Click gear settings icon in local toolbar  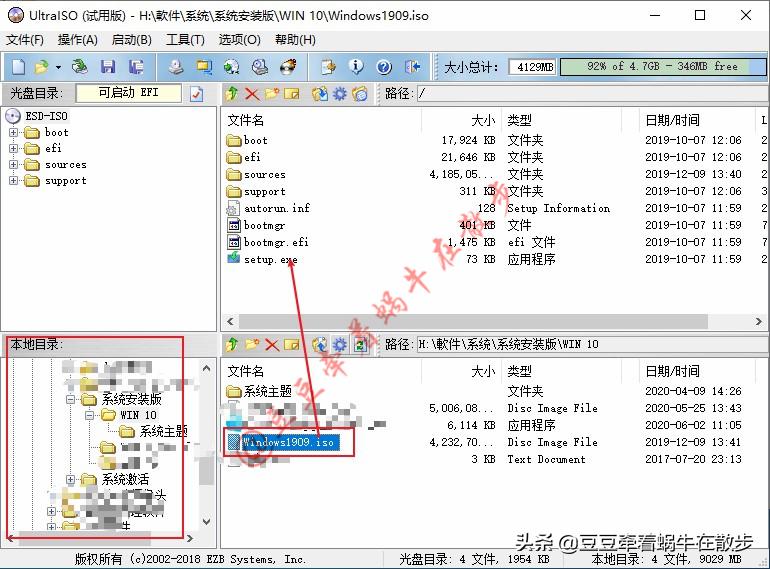[340, 345]
